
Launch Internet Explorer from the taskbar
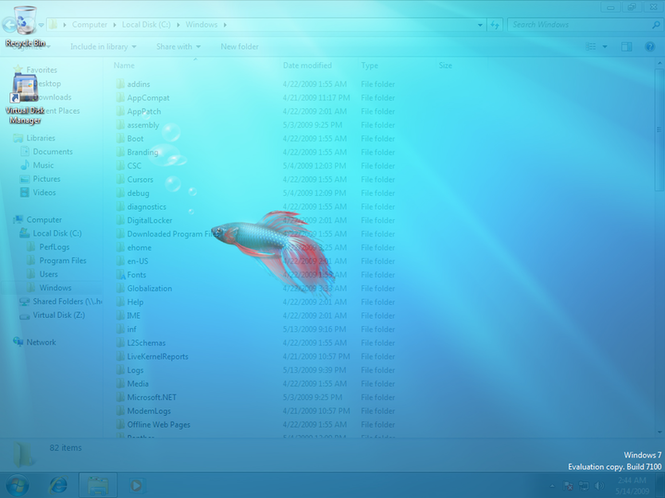tap(59, 485)
